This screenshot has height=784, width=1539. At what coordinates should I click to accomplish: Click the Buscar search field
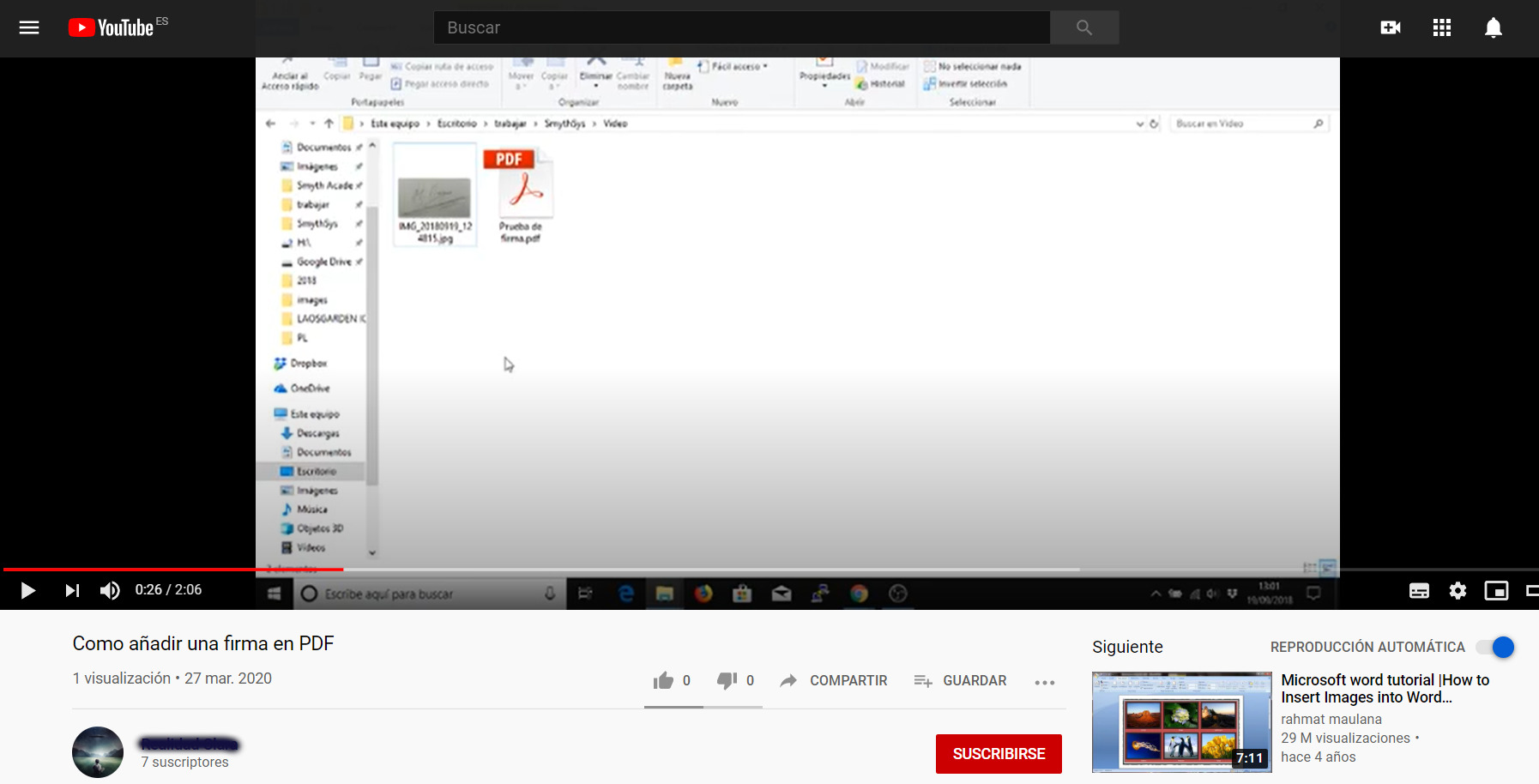coord(741,27)
